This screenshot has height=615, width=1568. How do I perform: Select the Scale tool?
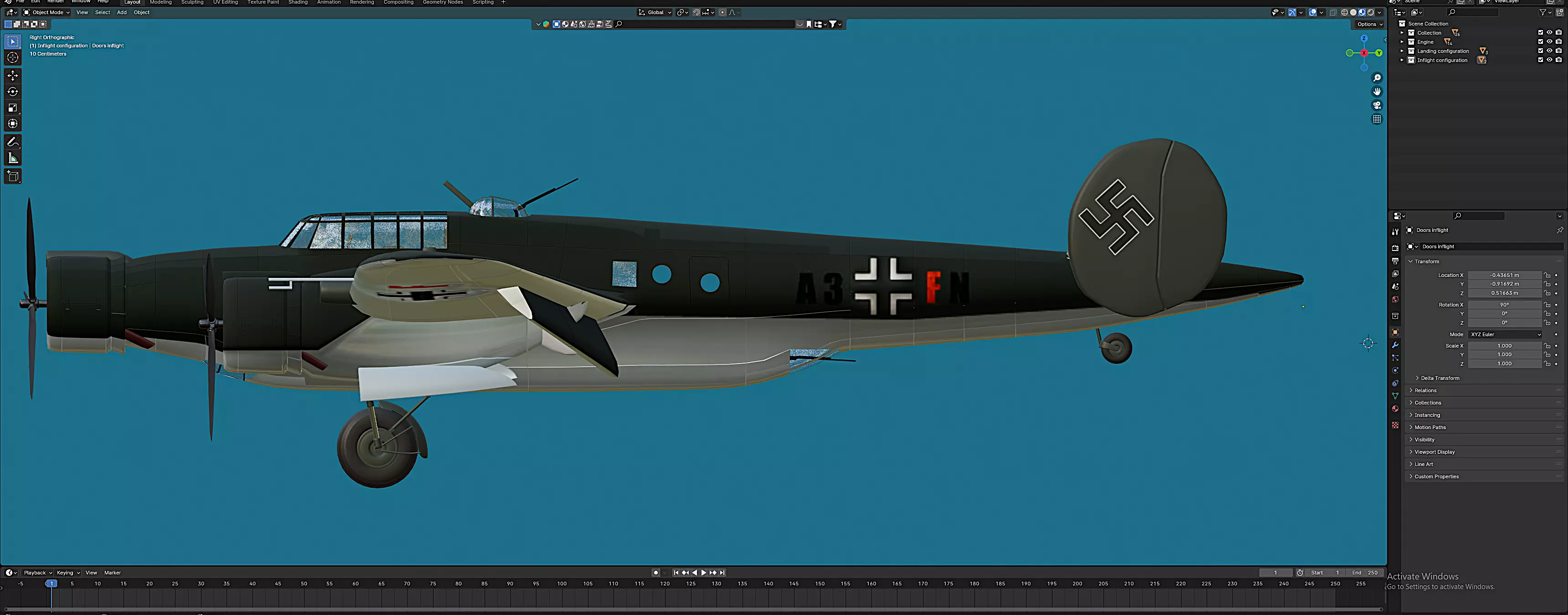click(13, 108)
